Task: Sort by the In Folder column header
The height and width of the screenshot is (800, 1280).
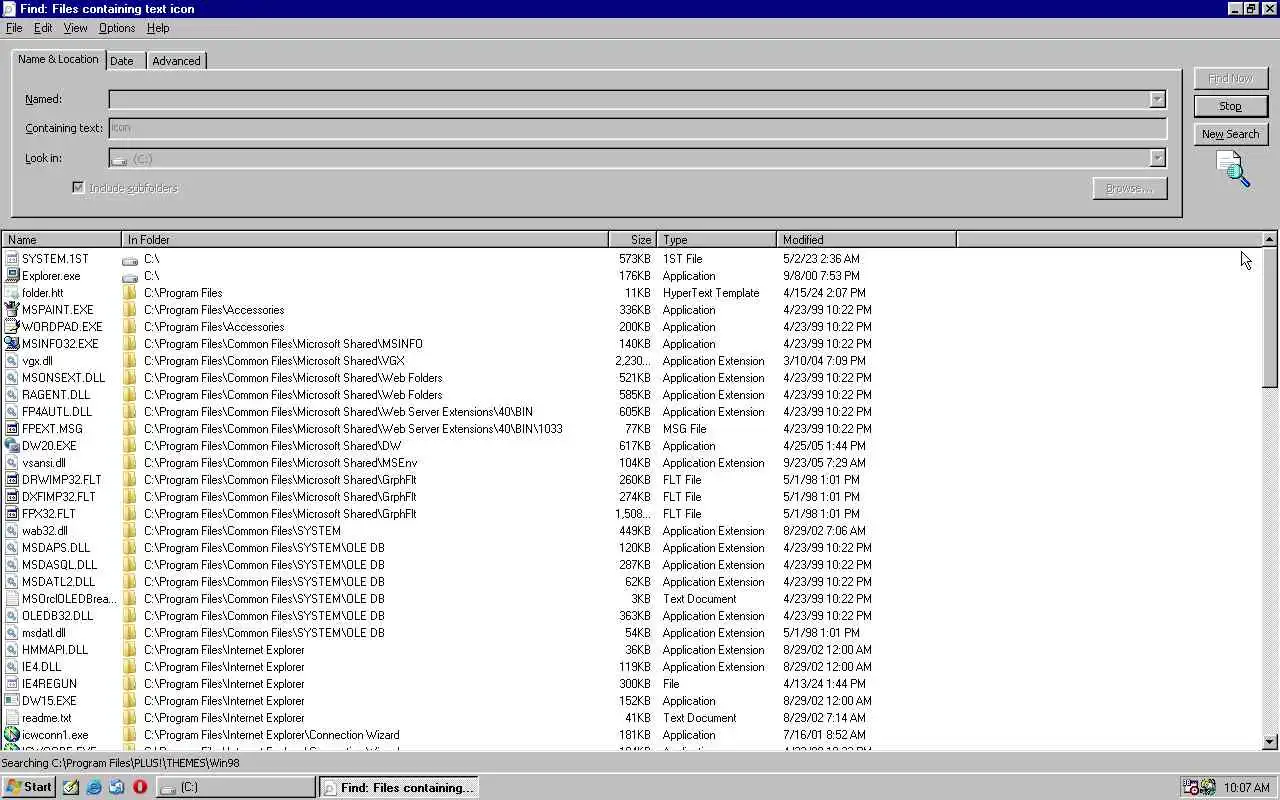Action: tap(365, 240)
